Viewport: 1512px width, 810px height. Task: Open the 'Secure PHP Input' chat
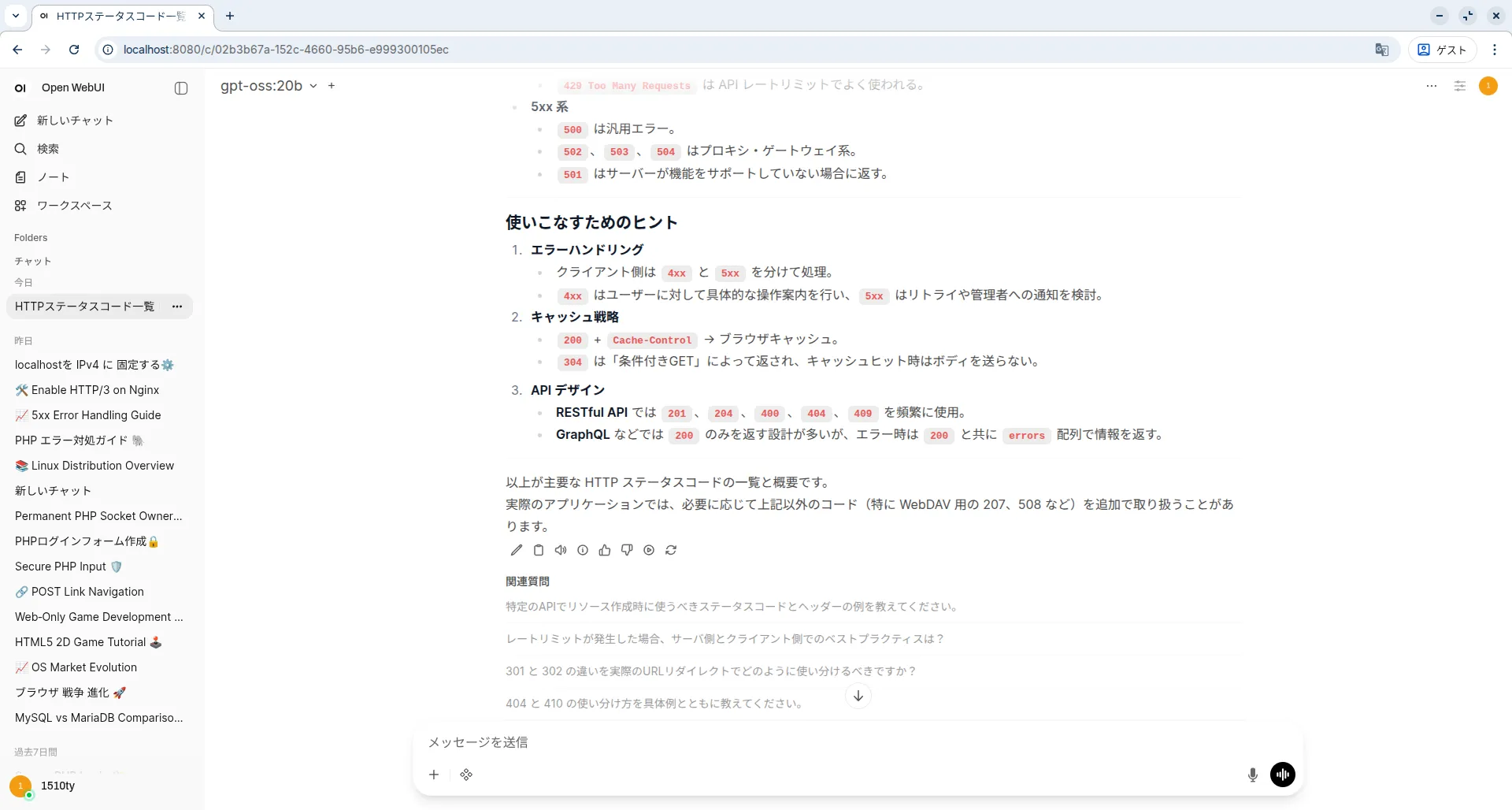click(x=99, y=567)
